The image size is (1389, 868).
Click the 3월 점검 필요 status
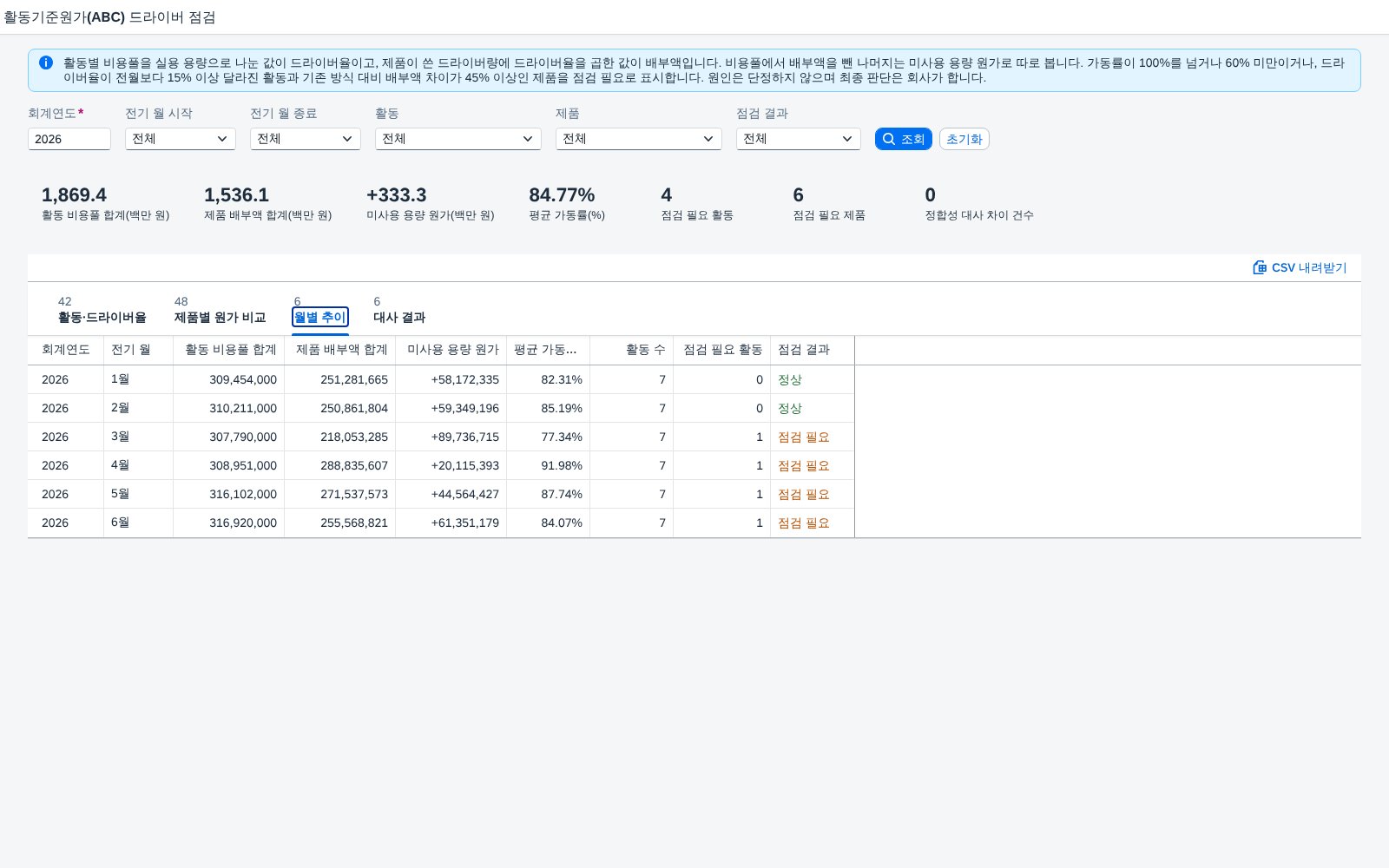(804, 437)
